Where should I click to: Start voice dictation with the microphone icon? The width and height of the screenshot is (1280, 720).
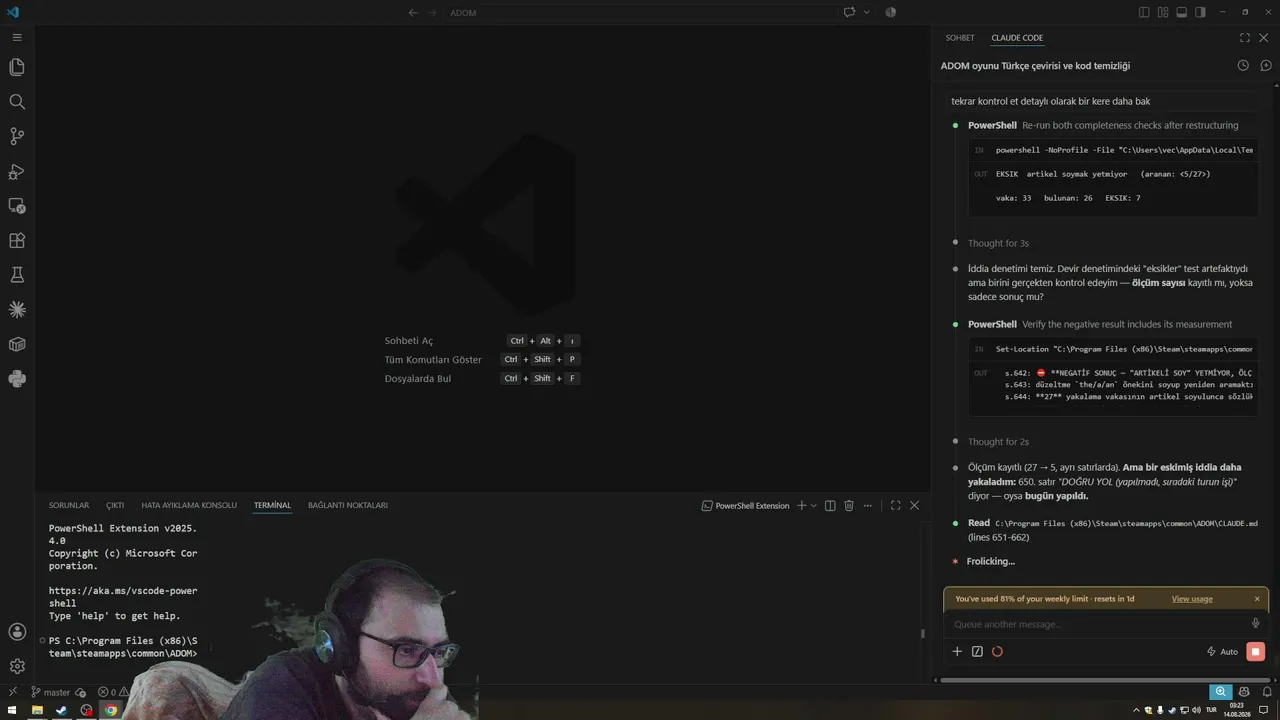(1256, 624)
